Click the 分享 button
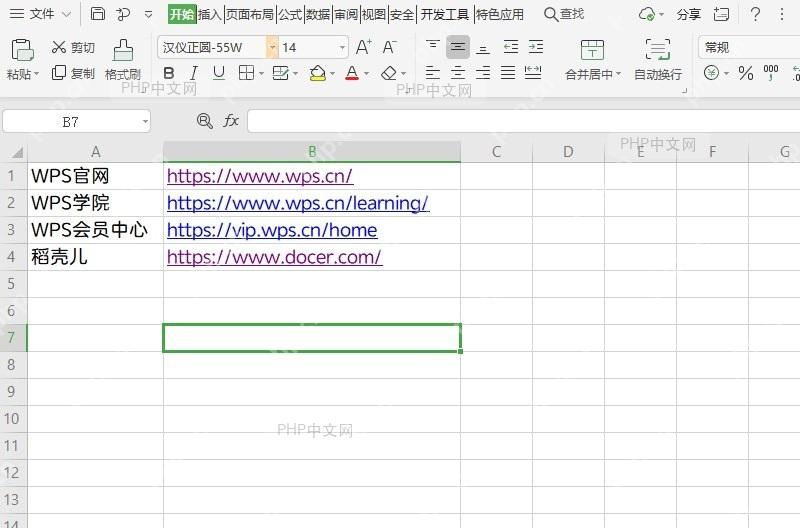 coord(689,14)
